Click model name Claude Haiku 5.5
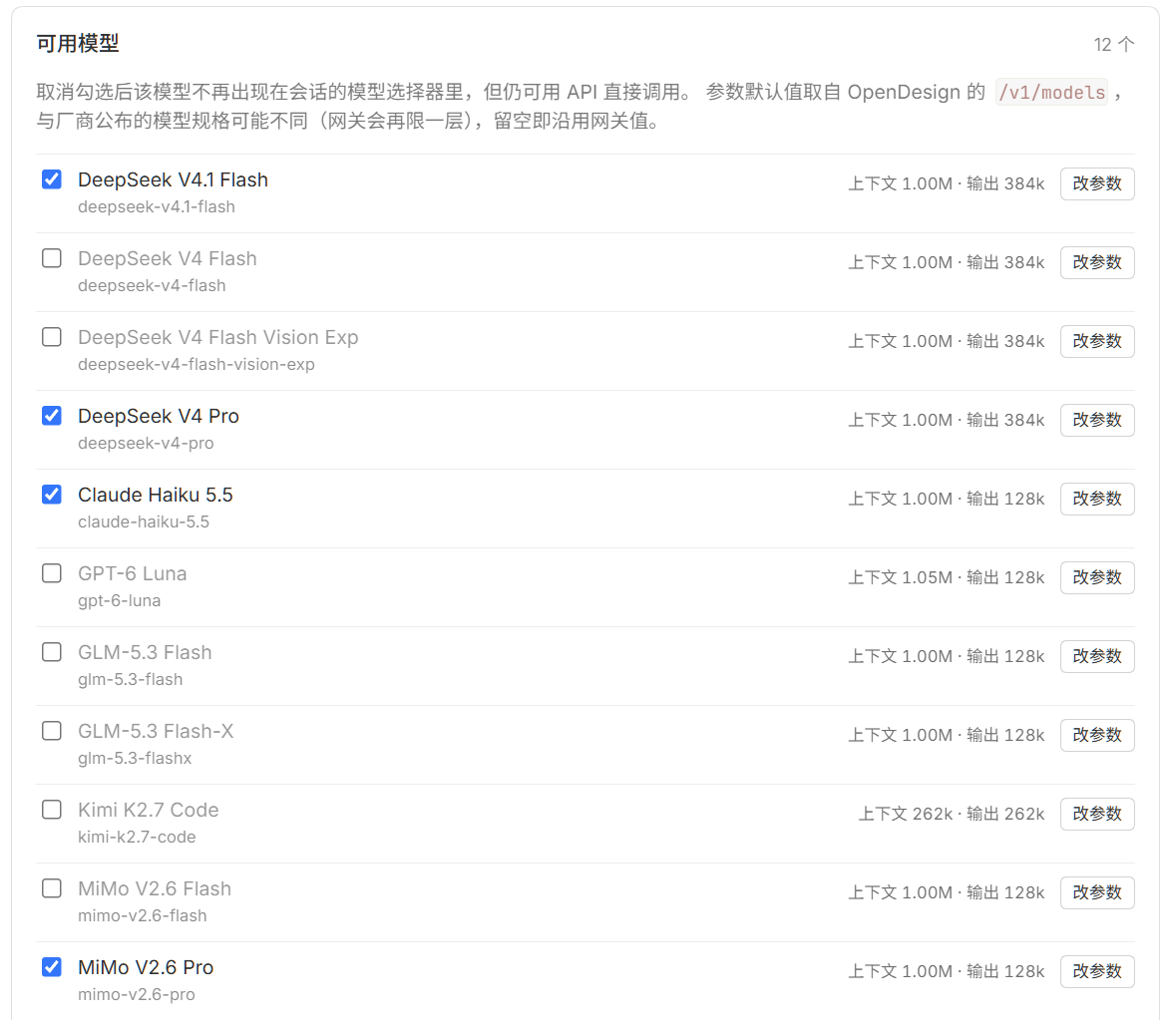Viewport: 1170px width, 1036px height. (156, 495)
